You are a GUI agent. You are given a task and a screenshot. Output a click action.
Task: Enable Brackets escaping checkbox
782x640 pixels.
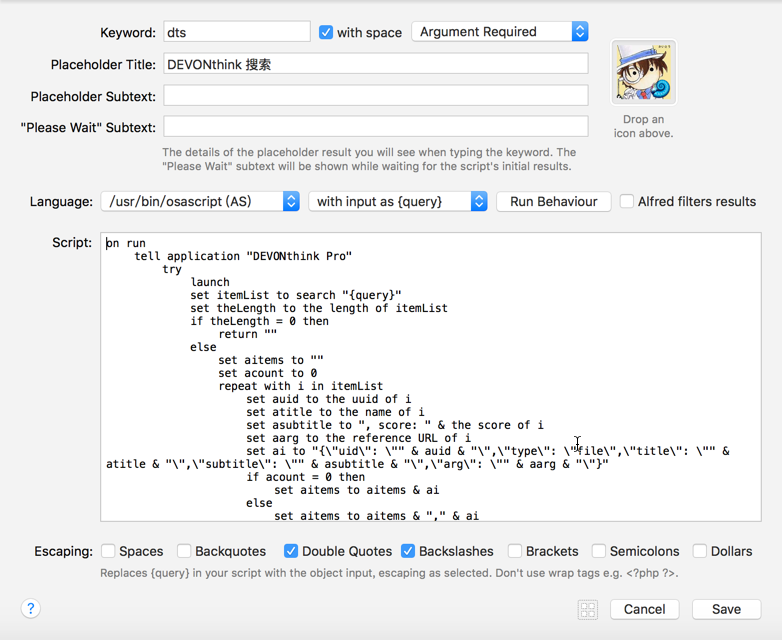tap(515, 551)
